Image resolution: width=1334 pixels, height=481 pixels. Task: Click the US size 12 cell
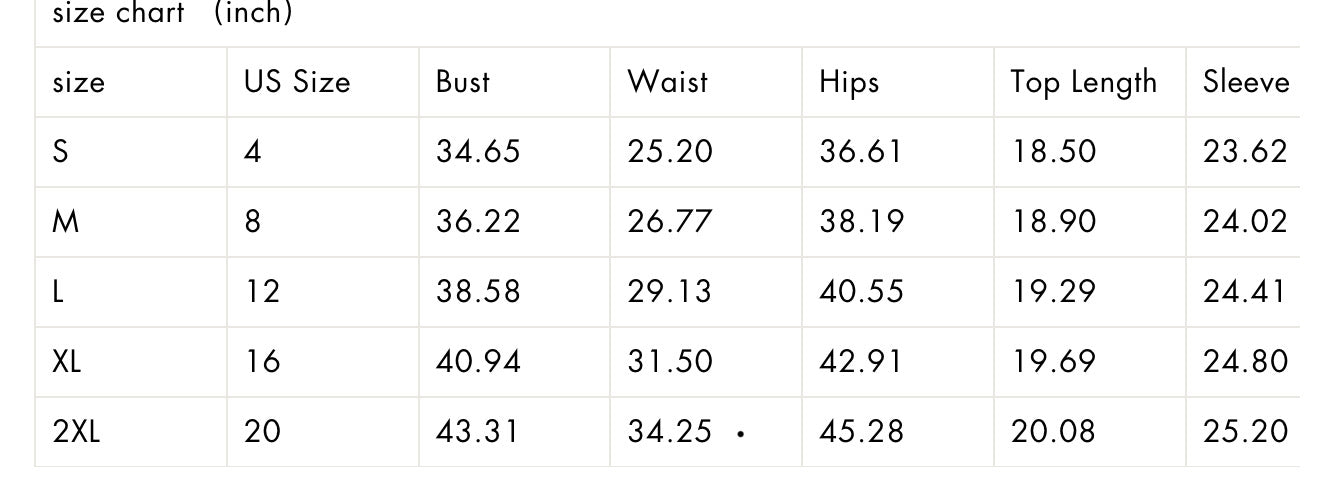point(262,292)
